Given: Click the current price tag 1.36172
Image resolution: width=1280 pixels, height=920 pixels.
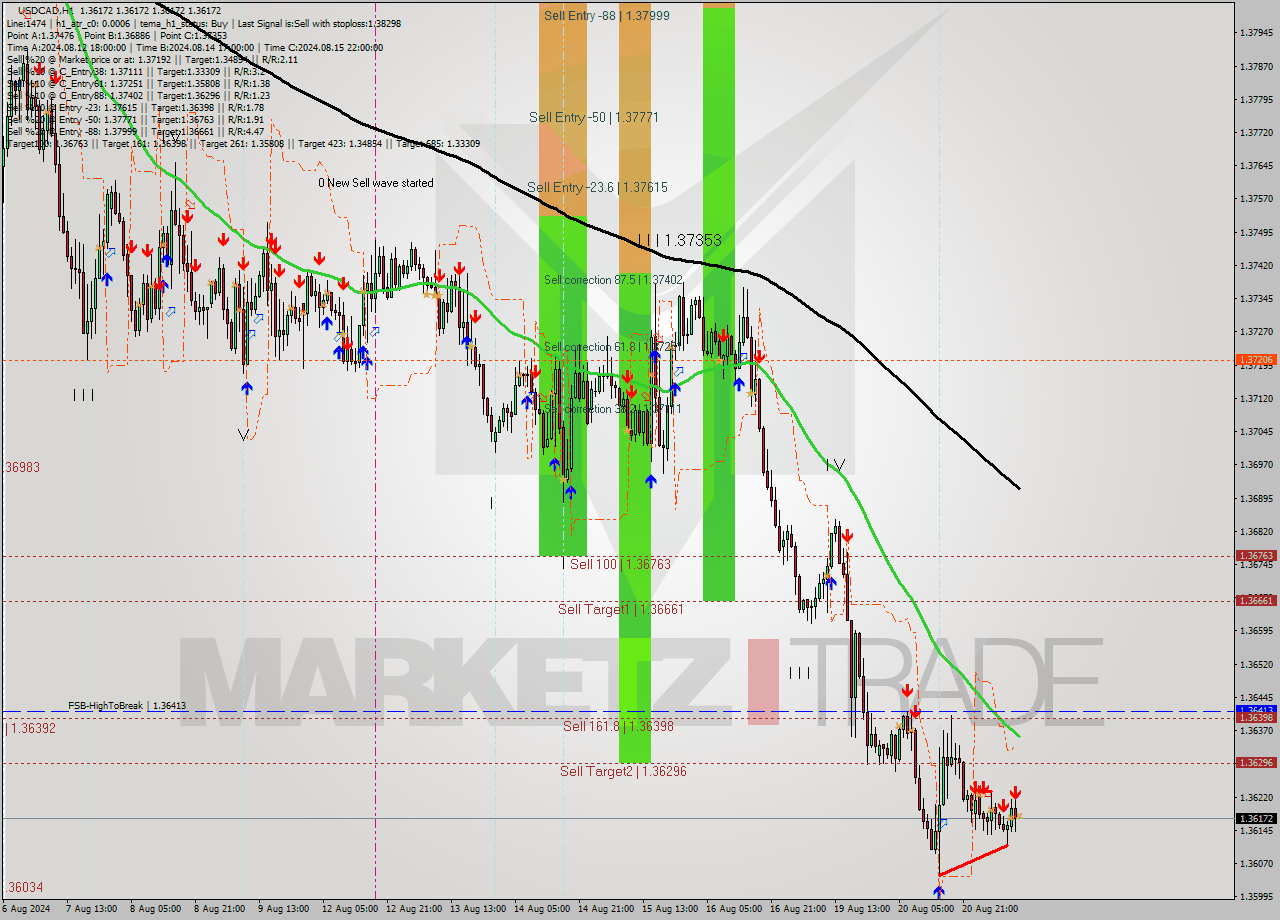Looking at the screenshot, I should click(x=1255, y=818).
